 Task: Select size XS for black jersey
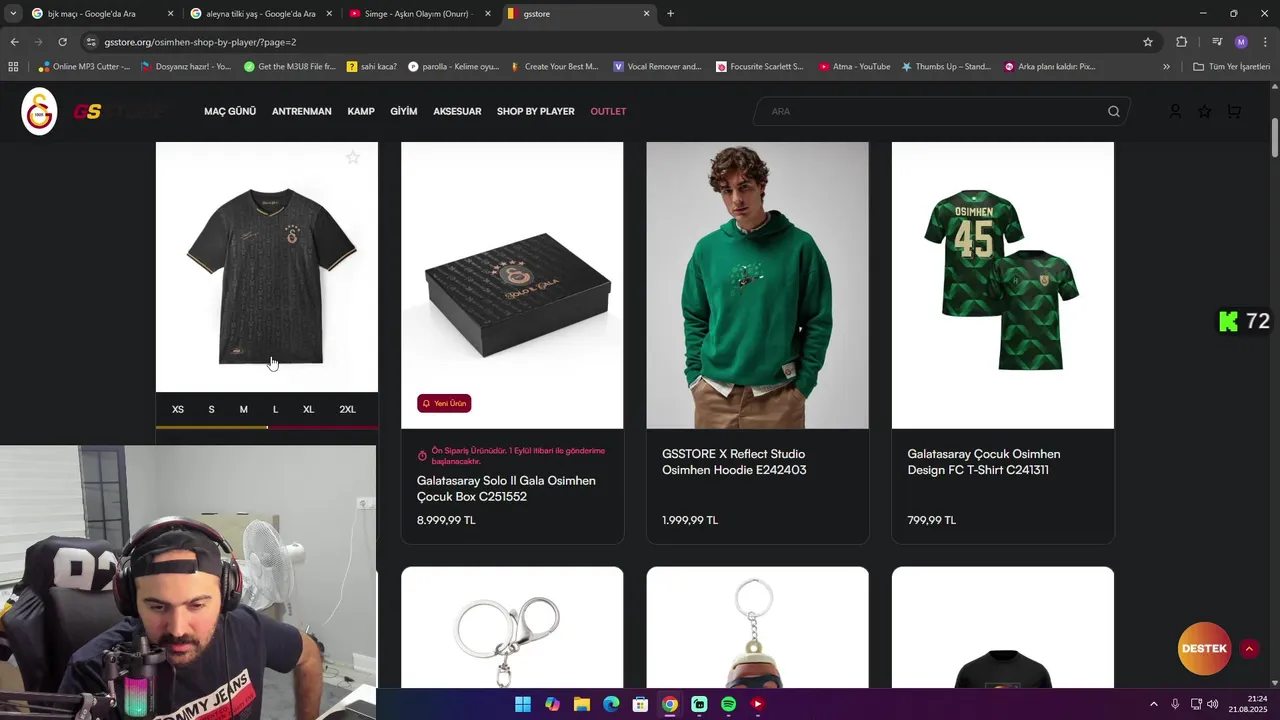(x=178, y=409)
